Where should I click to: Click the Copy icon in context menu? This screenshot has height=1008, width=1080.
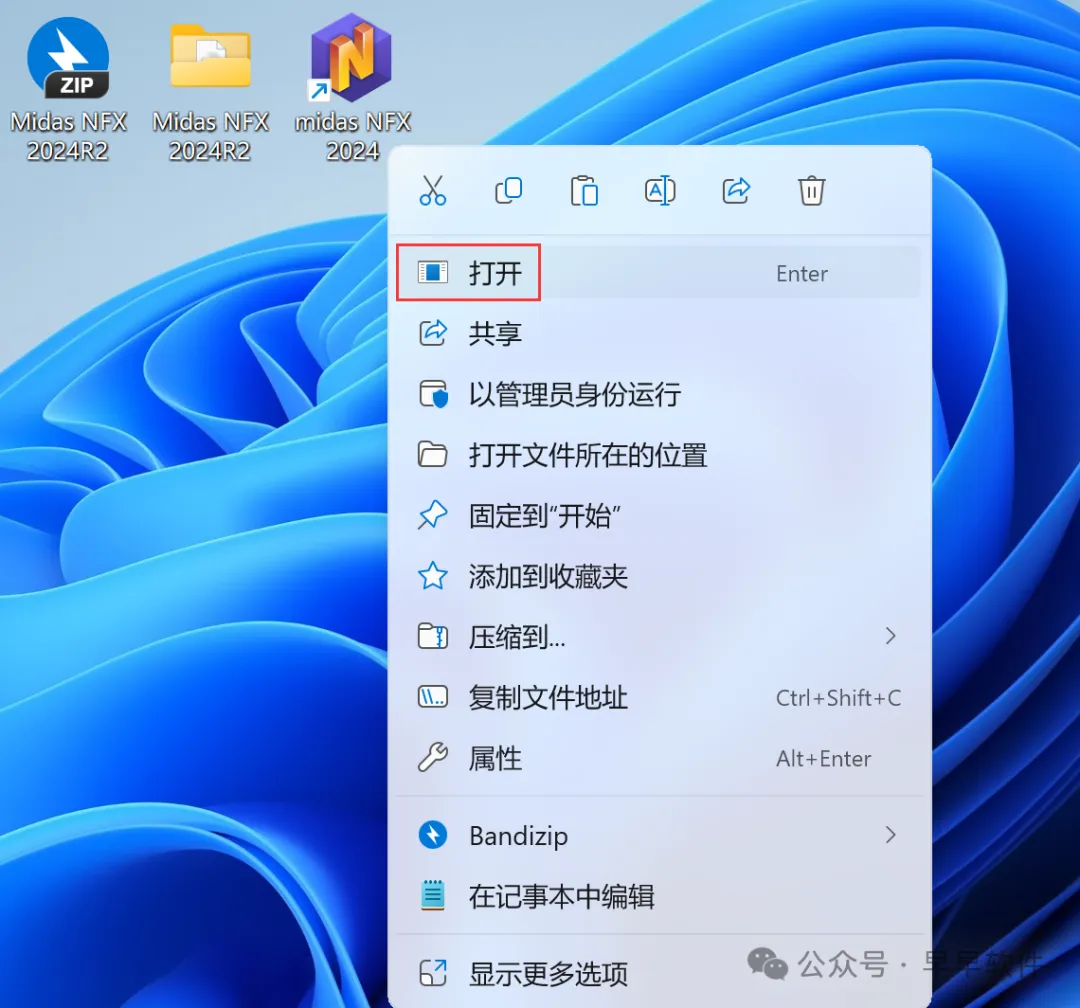tap(508, 191)
